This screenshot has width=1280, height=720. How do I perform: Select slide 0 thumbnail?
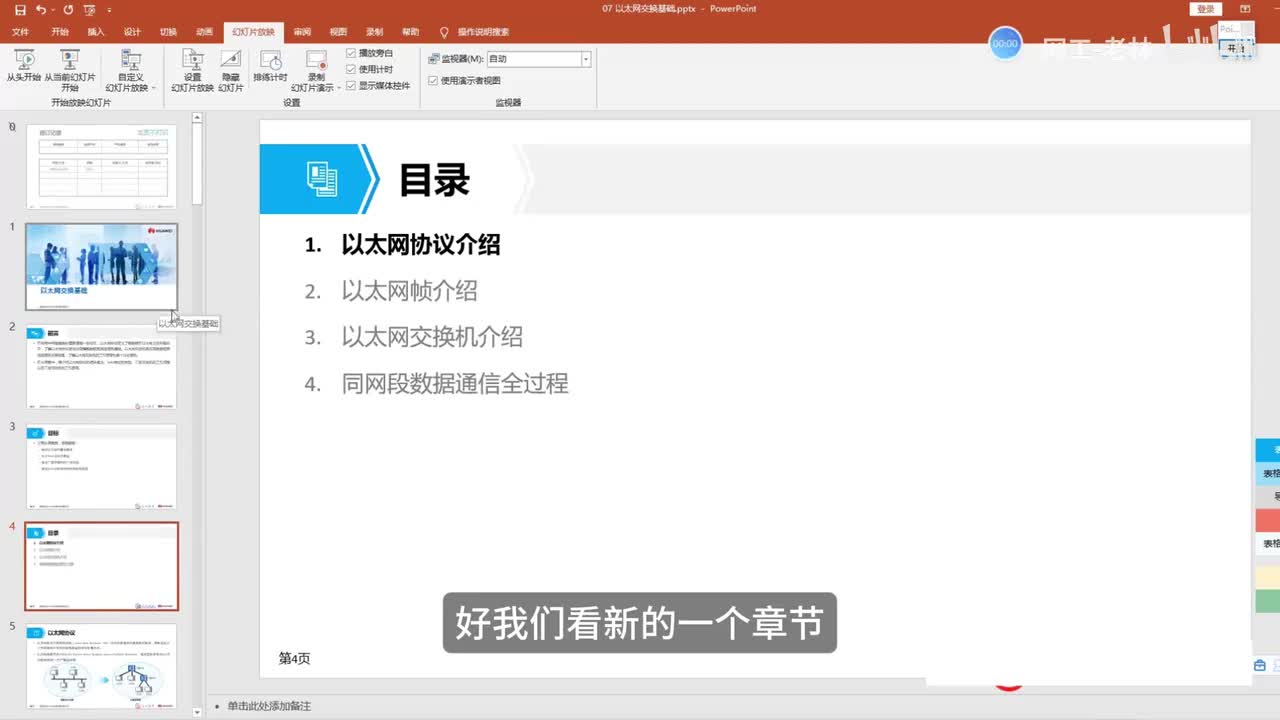pyautogui.click(x=101, y=166)
